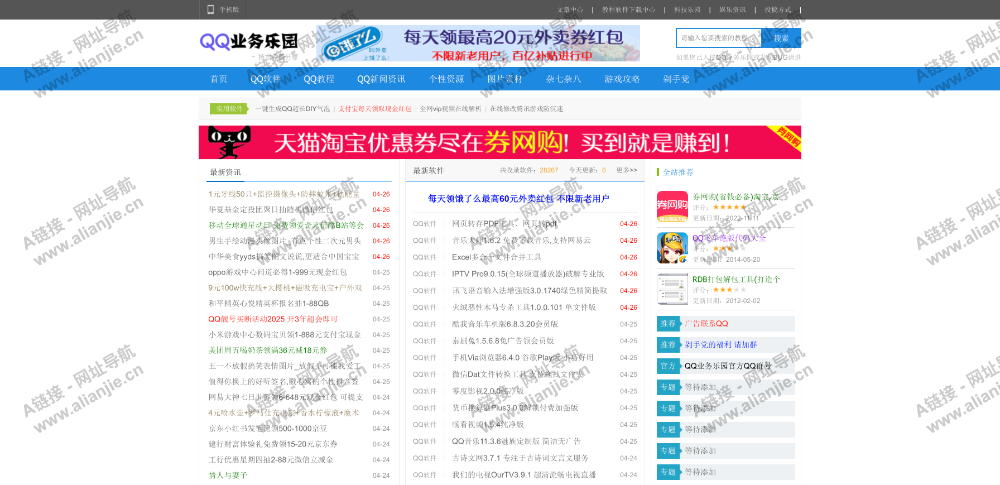Open QQ软件 navigation item

click(x=265, y=79)
